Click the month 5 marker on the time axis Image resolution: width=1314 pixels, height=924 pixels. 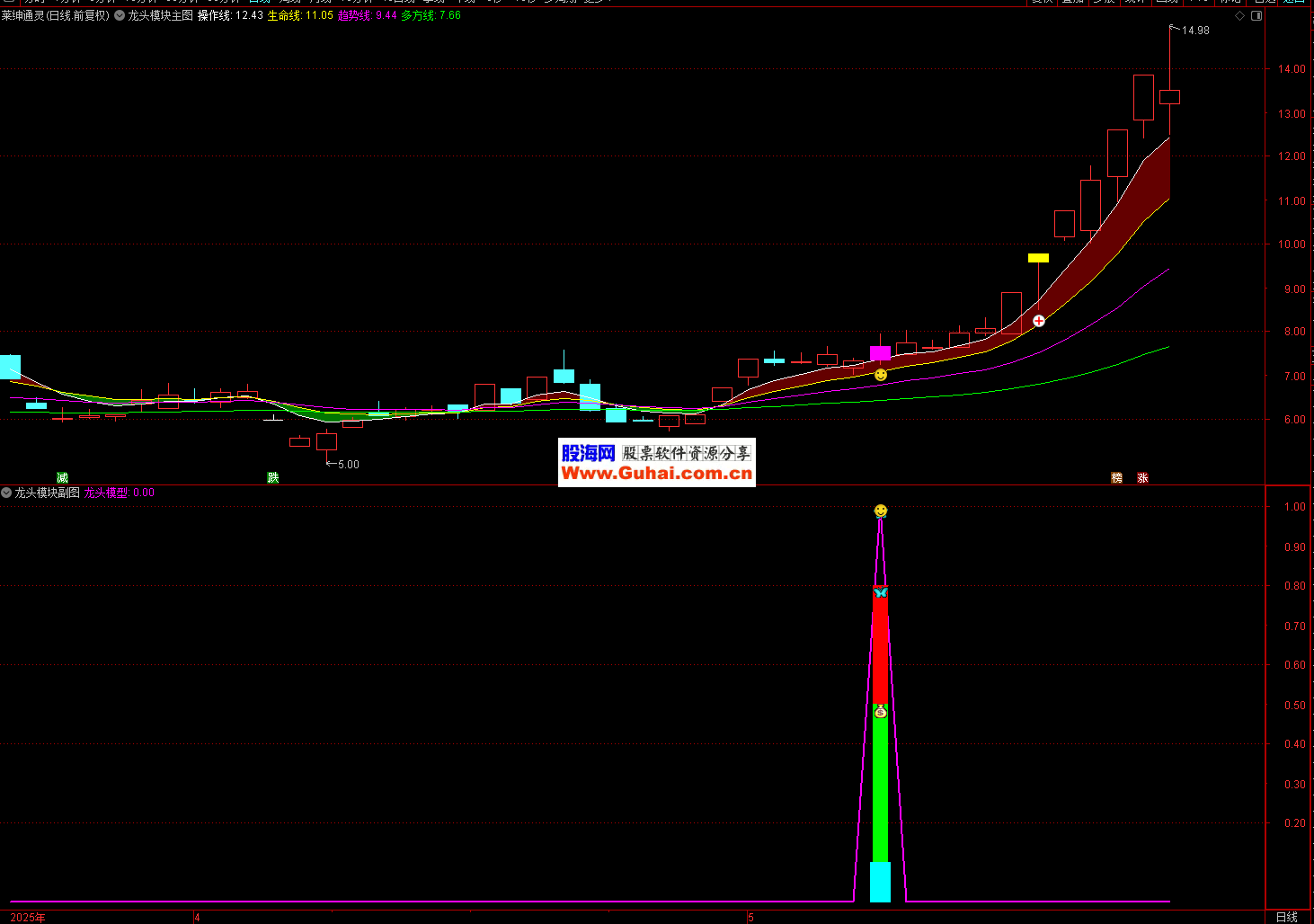(750, 917)
